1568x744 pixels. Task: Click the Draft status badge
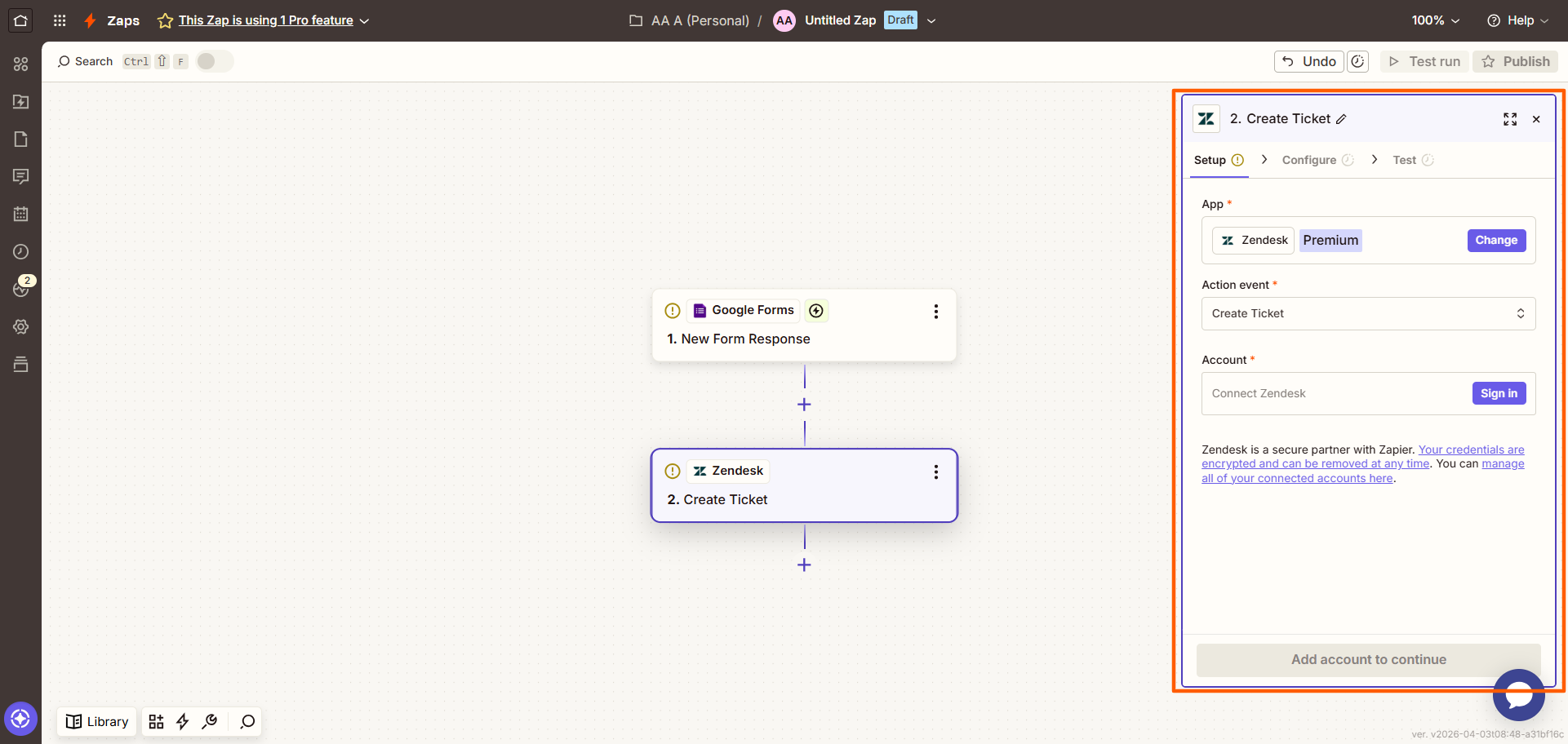pos(900,20)
